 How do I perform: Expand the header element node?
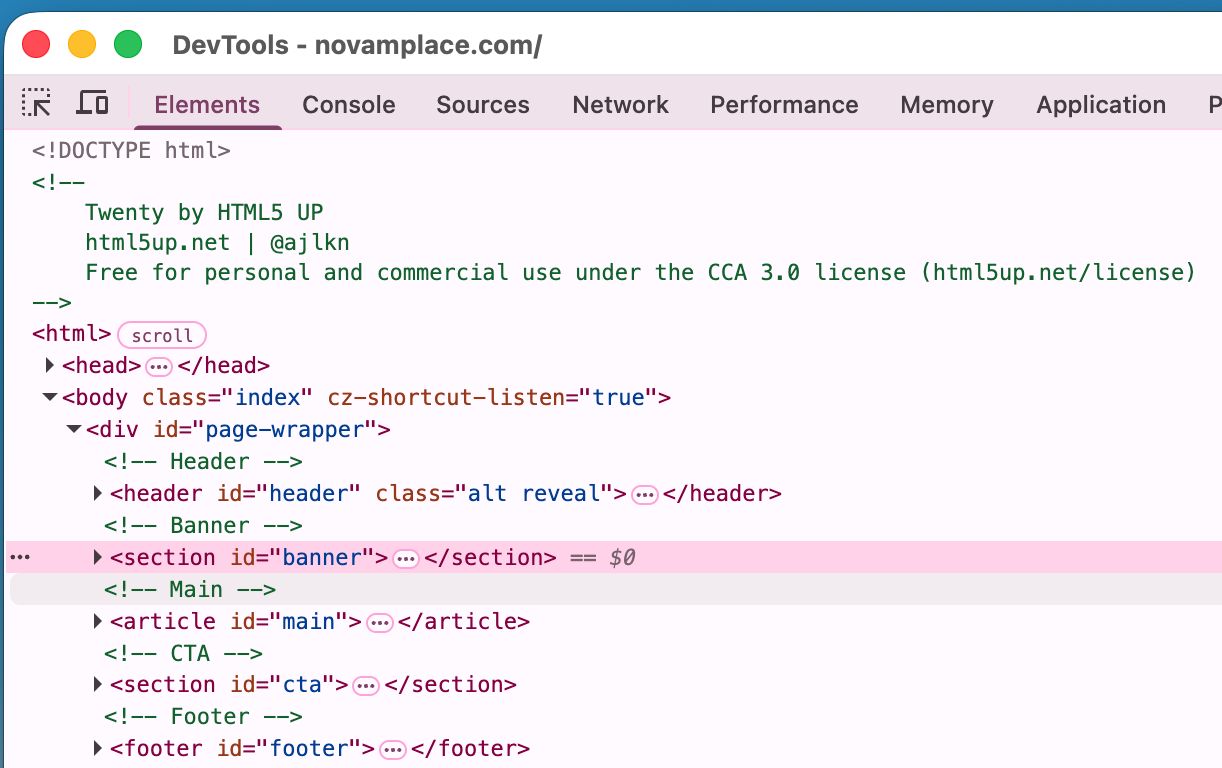coord(98,494)
